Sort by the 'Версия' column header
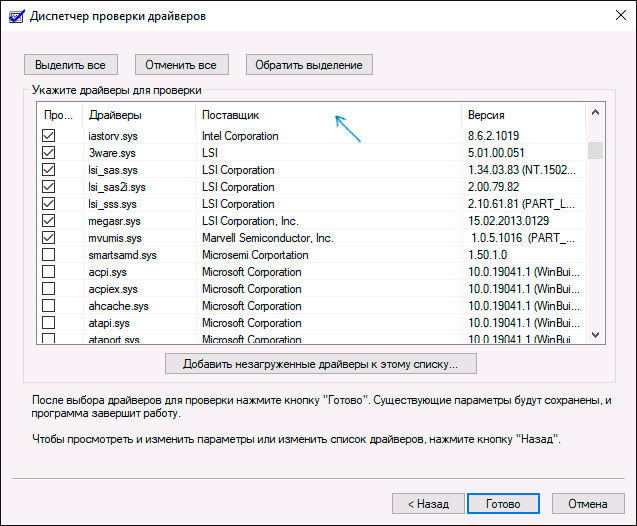This screenshot has width=637, height=526. pos(524,115)
